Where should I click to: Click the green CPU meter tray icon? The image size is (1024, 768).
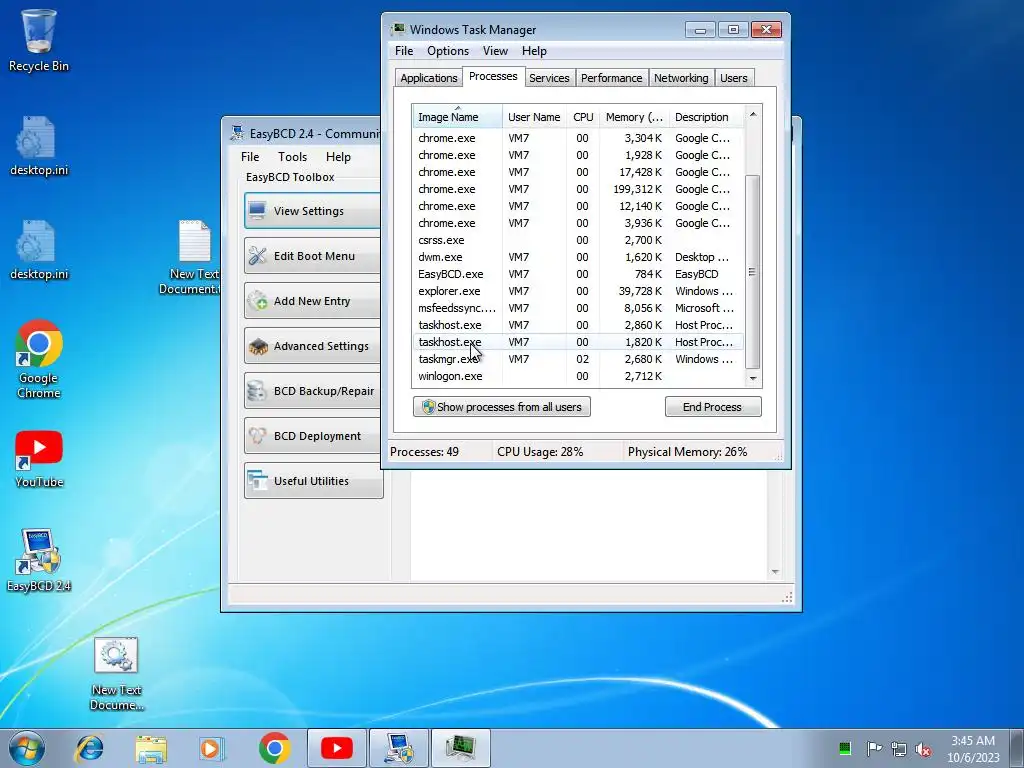tap(844, 748)
